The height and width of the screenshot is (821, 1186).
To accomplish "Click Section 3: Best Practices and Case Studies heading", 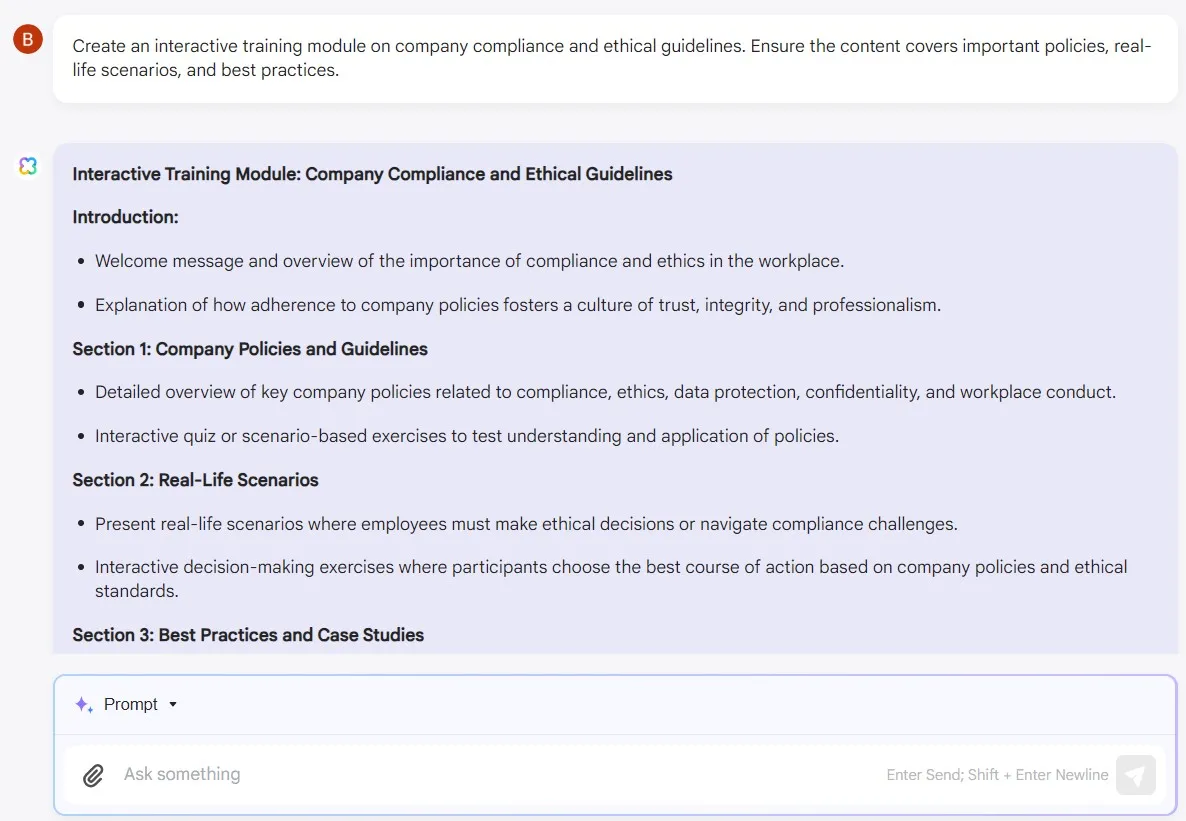I will pos(248,635).
